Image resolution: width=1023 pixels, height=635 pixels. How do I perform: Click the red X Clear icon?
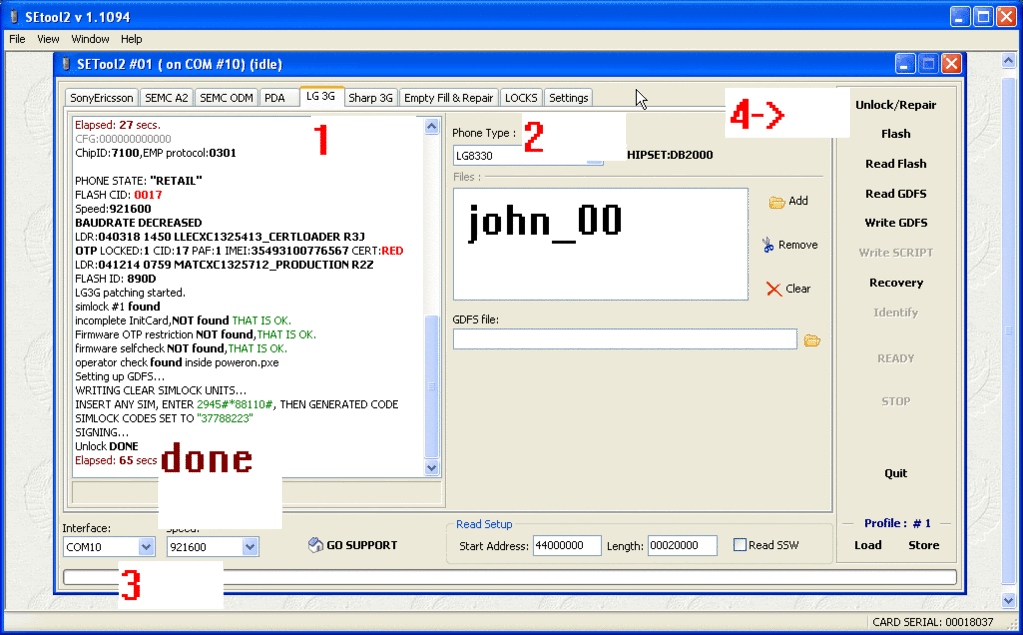click(x=774, y=289)
